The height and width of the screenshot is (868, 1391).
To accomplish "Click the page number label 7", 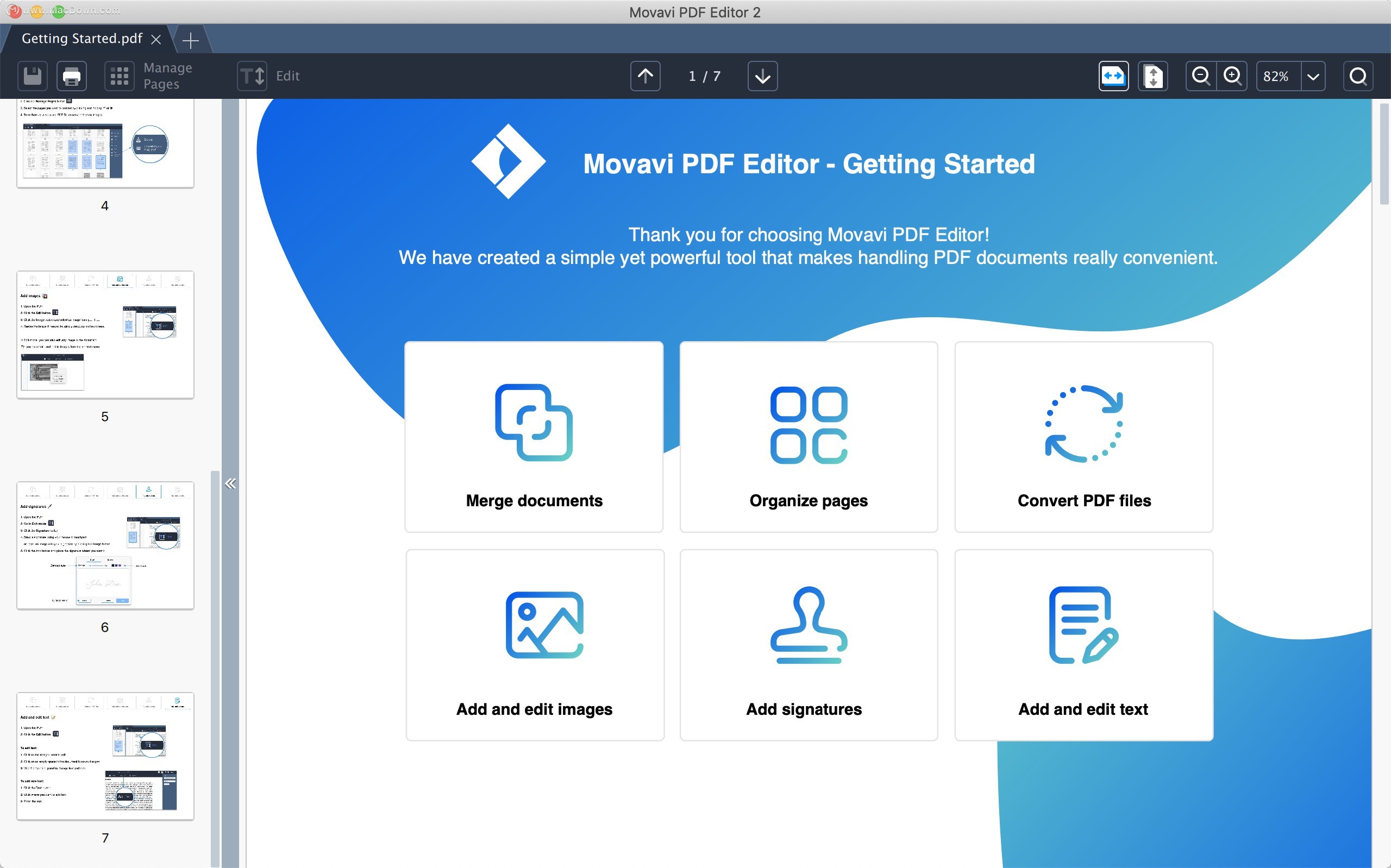I will (105, 838).
